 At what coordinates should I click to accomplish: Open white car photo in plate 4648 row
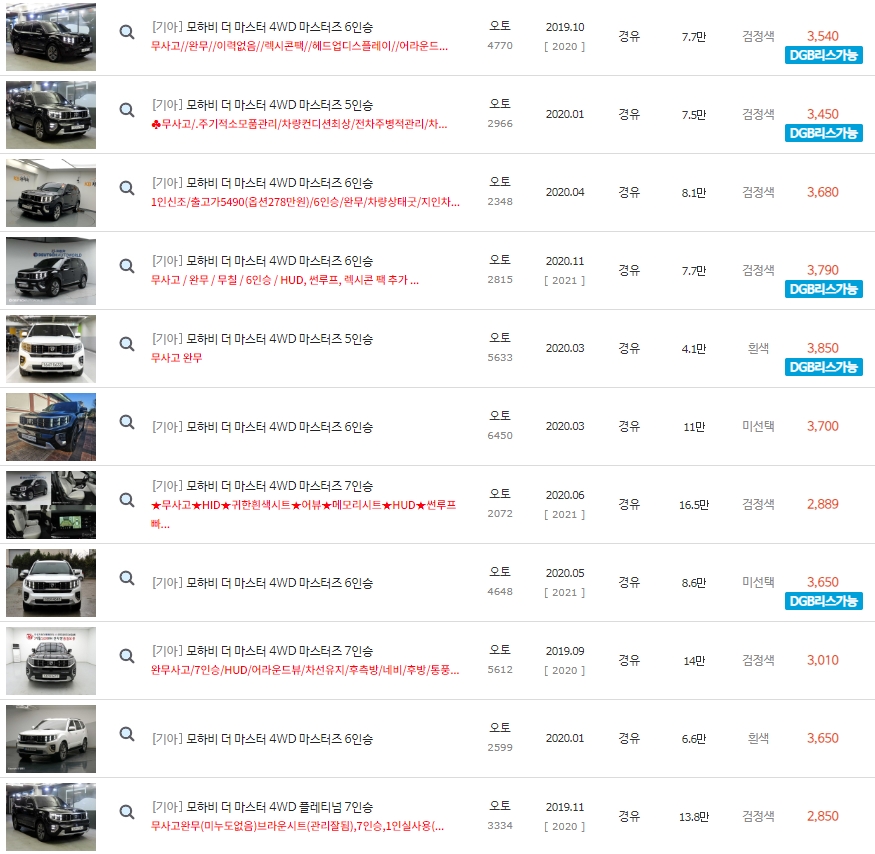tap(51, 583)
